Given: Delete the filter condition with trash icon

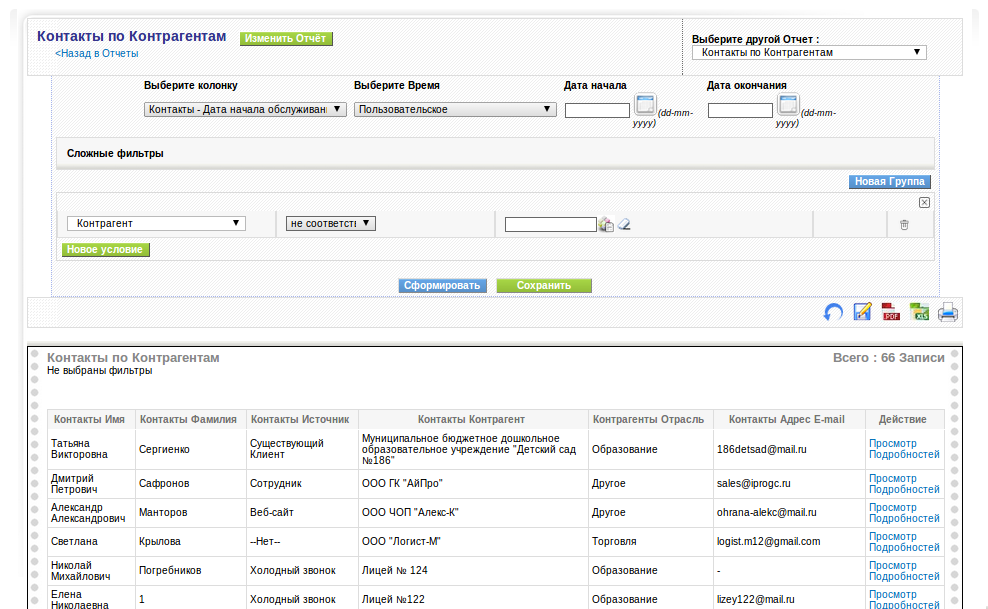Looking at the screenshot, I should 904,225.
